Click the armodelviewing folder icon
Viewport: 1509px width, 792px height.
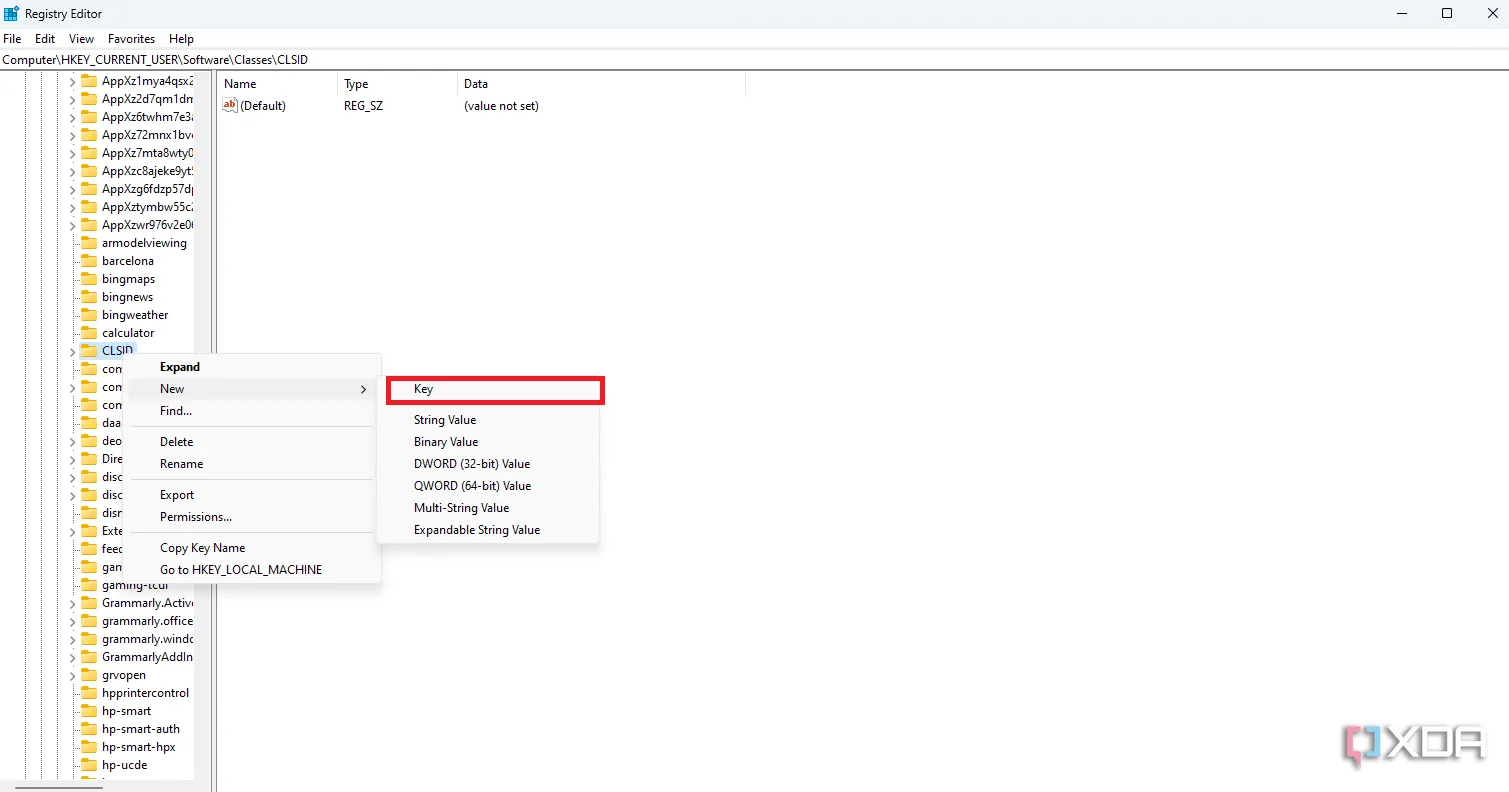(88, 243)
